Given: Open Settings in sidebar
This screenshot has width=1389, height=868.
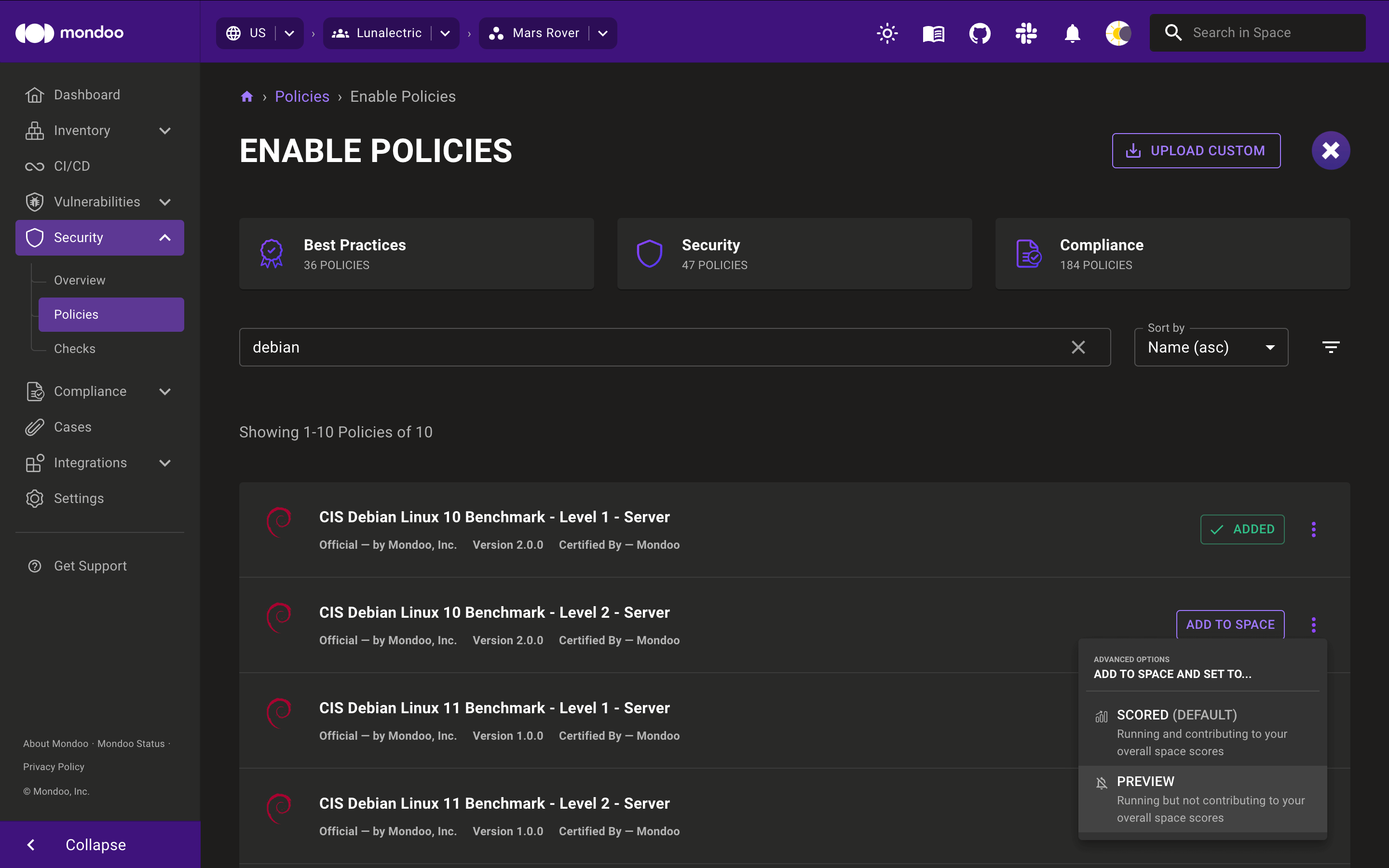Looking at the screenshot, I should pyautogui.click(x=100, y=498).
